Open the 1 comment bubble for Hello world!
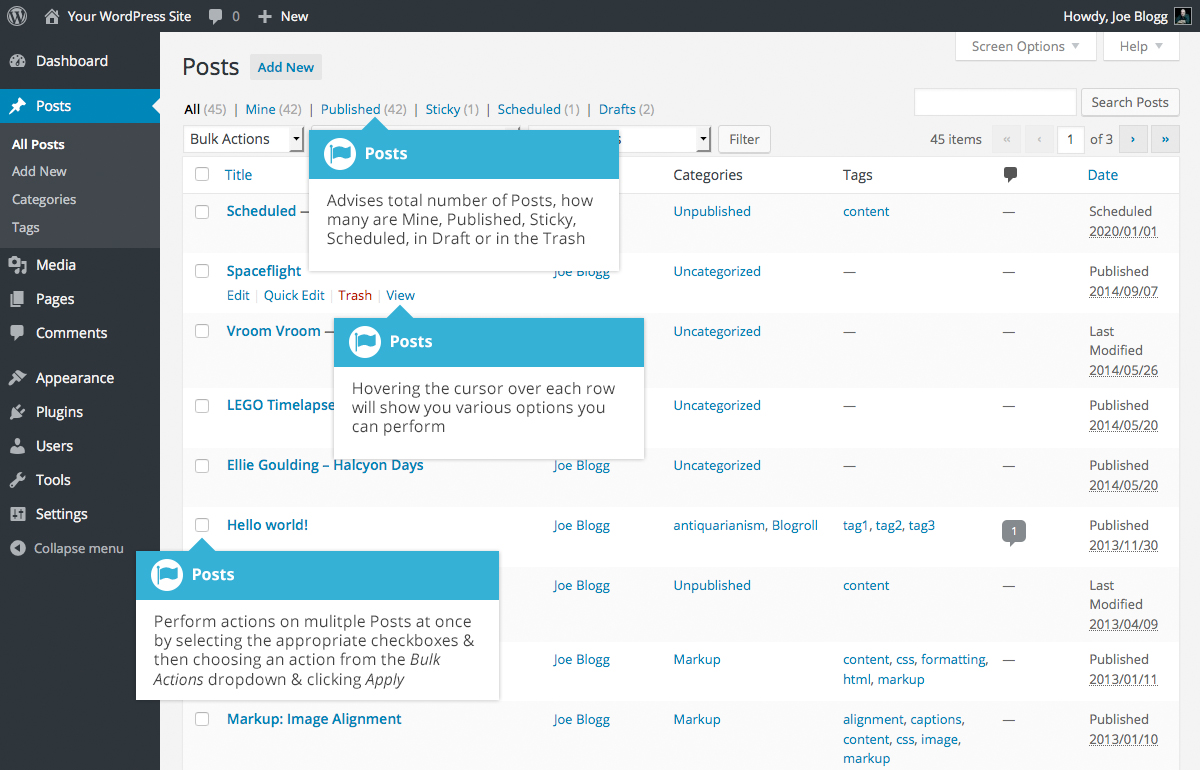This screenshot has width=1200, height=770. (x=1014, y=531)
